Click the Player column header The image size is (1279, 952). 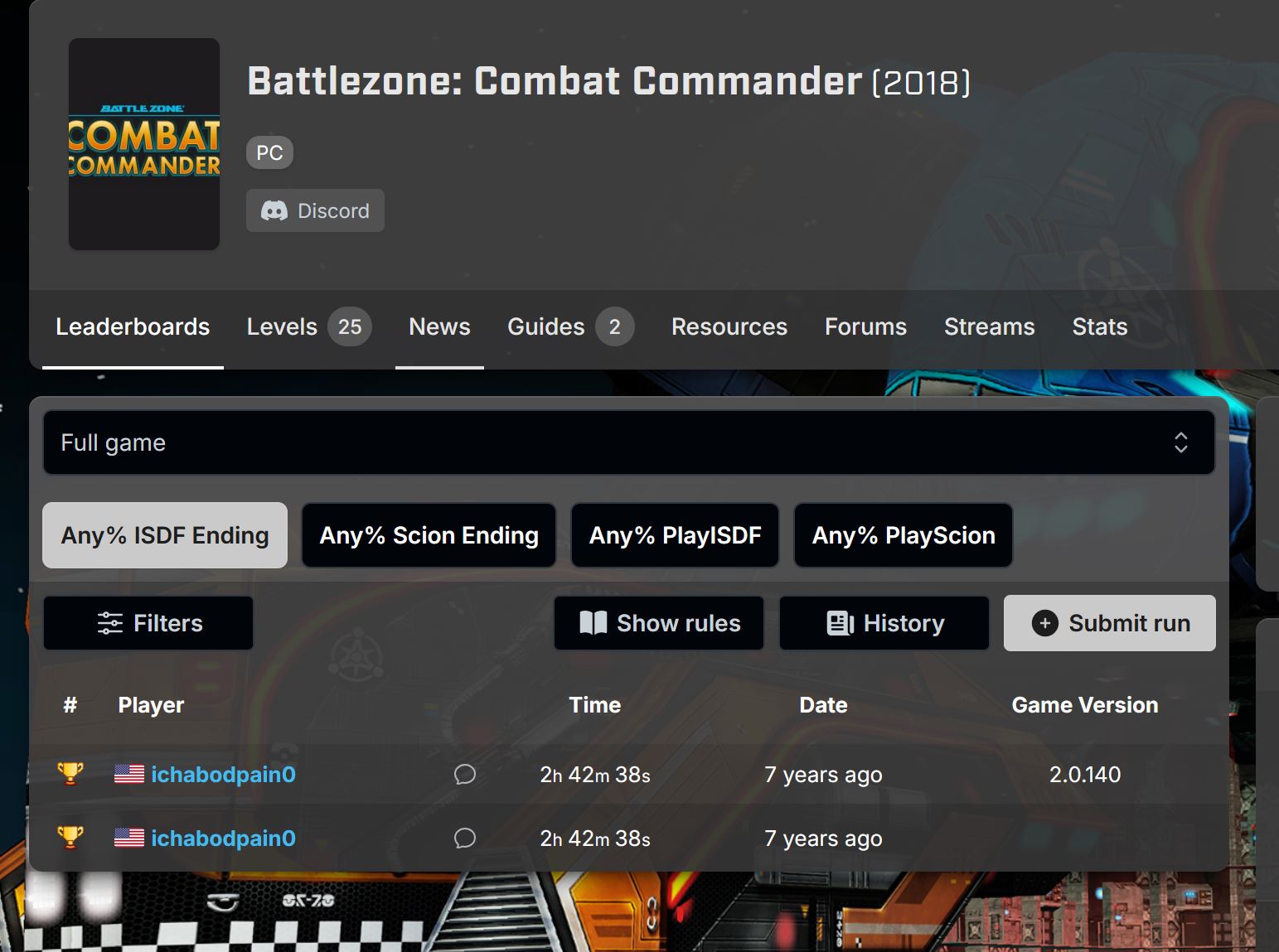coord(151,705)
